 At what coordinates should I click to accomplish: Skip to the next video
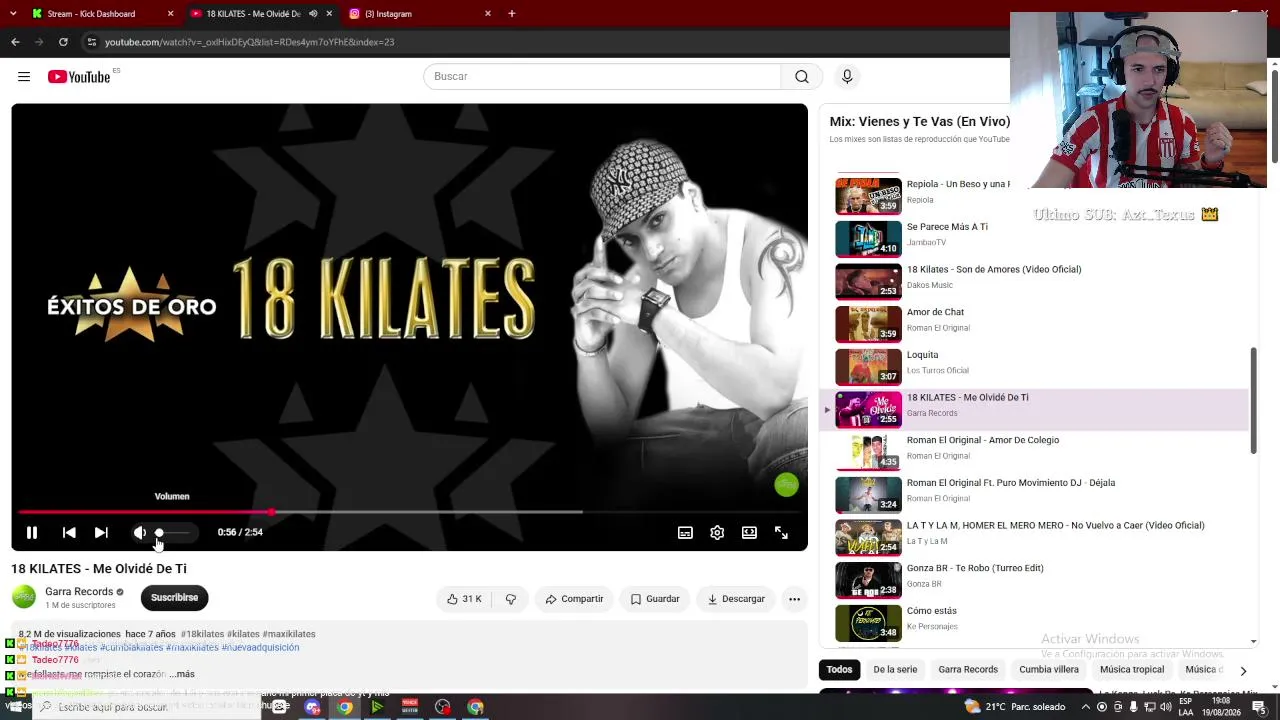point(101,533)
